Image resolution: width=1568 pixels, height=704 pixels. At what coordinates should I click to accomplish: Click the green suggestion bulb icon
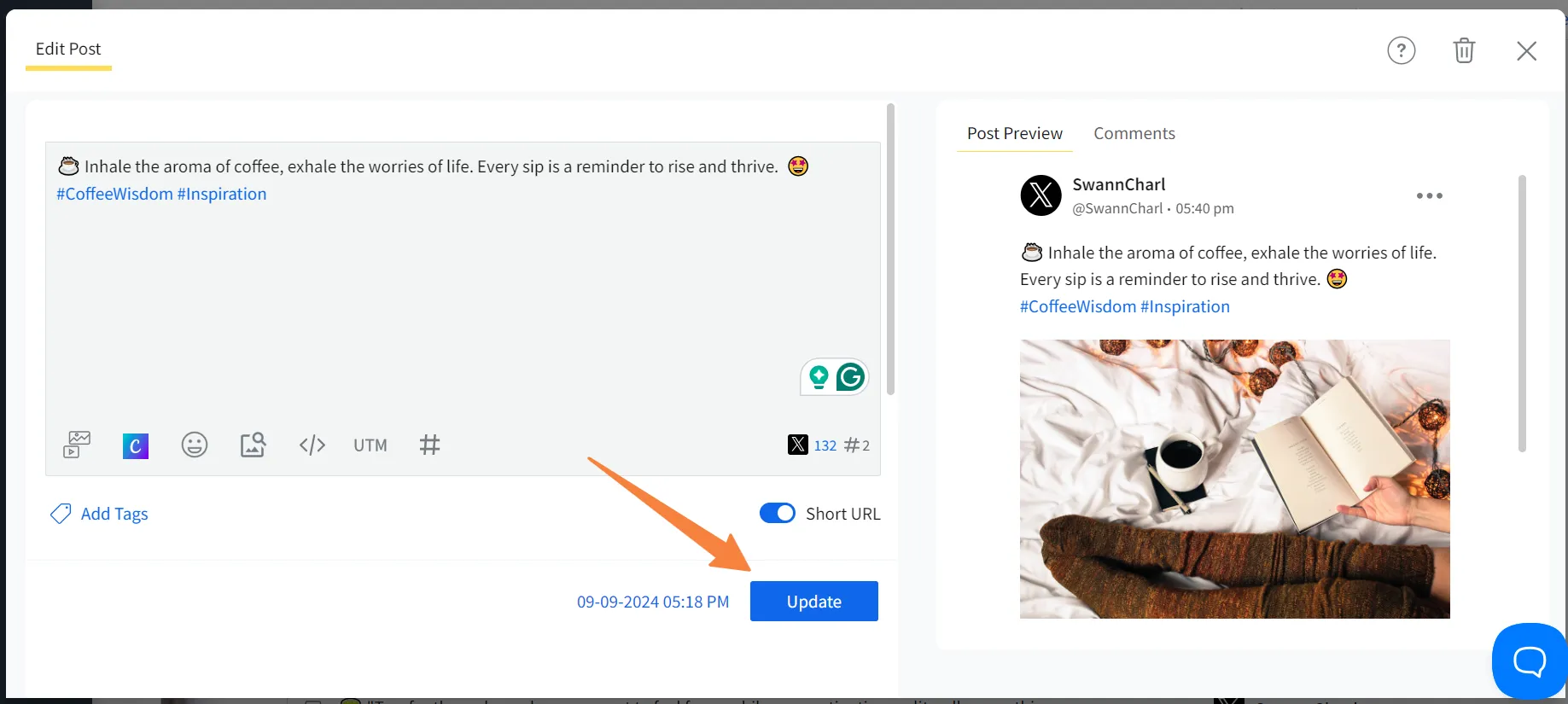(819, 376)
